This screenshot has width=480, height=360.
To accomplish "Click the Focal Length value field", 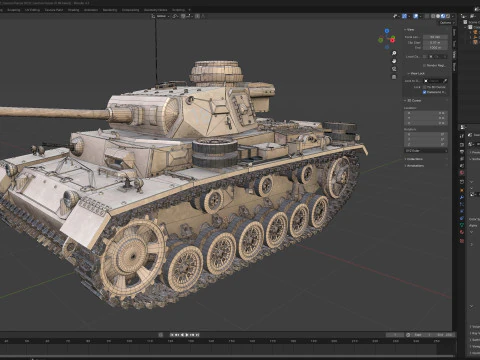I will (x=435, y=37).
